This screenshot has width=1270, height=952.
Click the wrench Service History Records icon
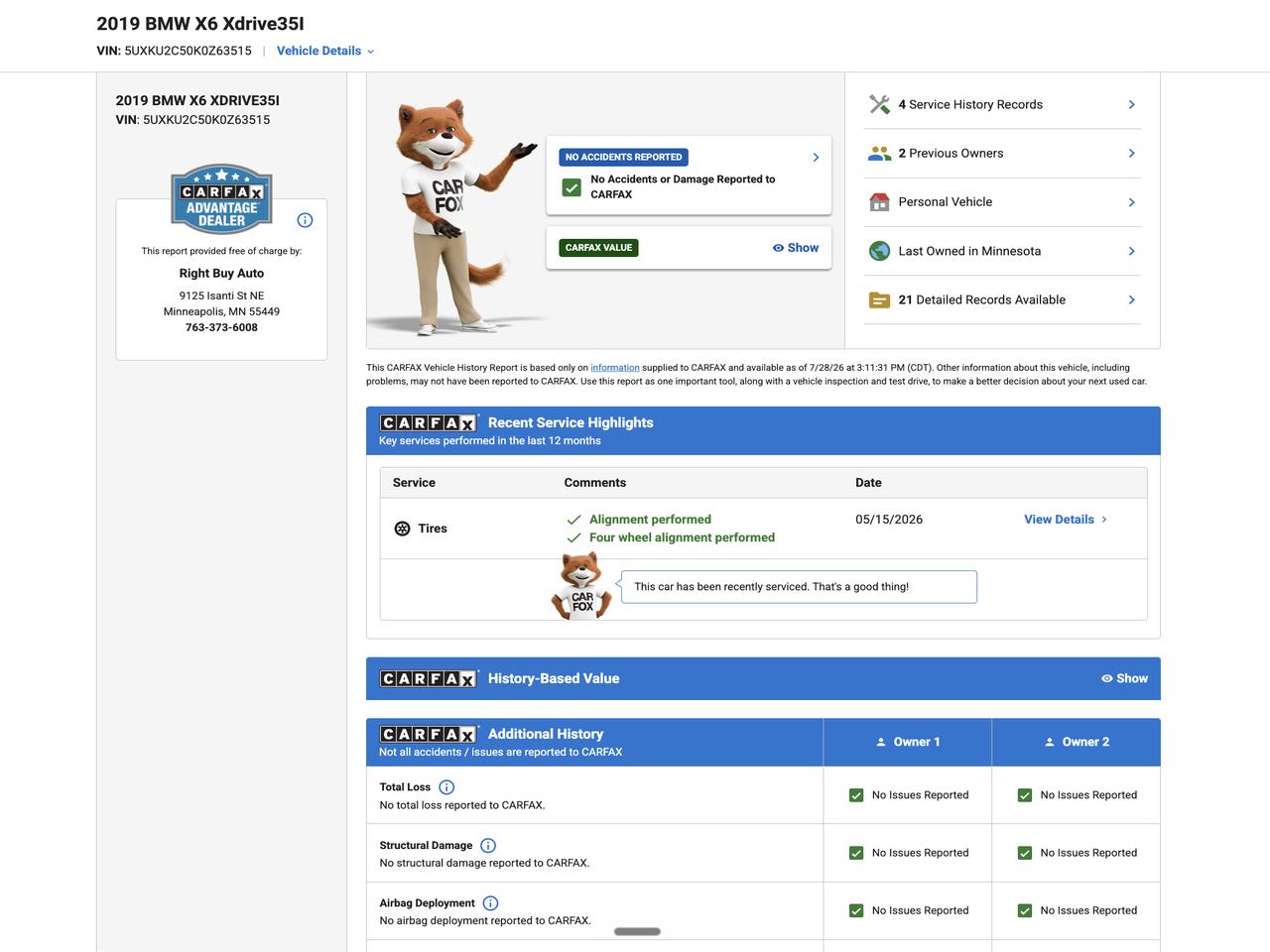(x=879, y=104)
